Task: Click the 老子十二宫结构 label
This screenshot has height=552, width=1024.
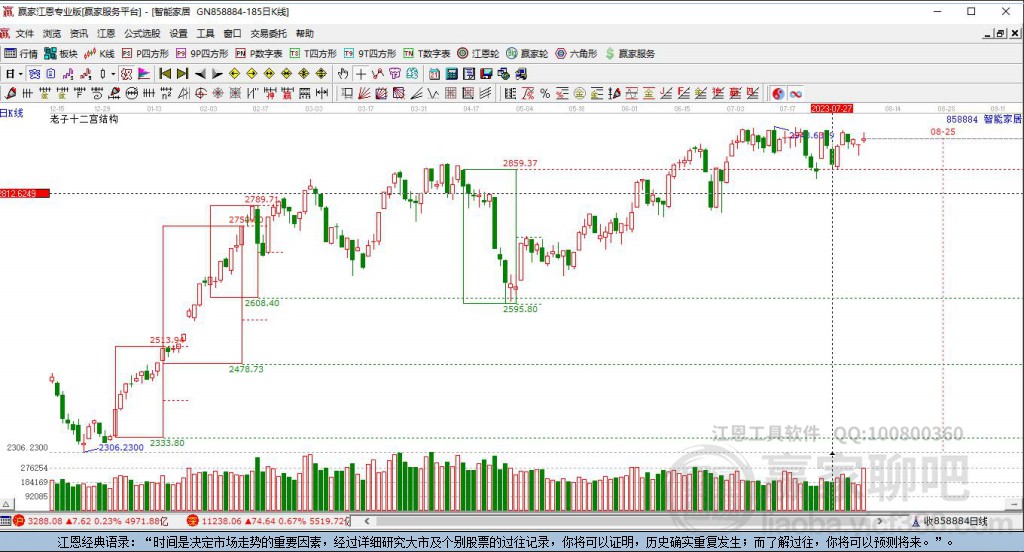Action: coord(84,119)
